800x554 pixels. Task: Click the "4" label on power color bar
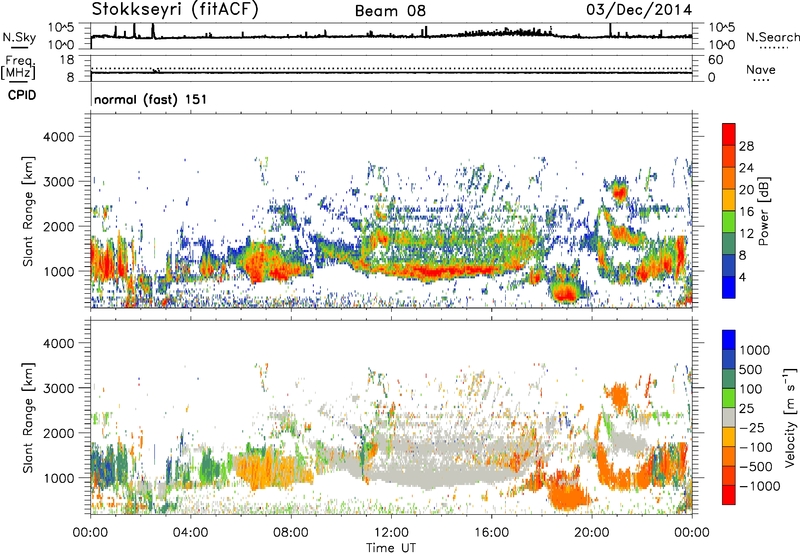click(742, 278)
